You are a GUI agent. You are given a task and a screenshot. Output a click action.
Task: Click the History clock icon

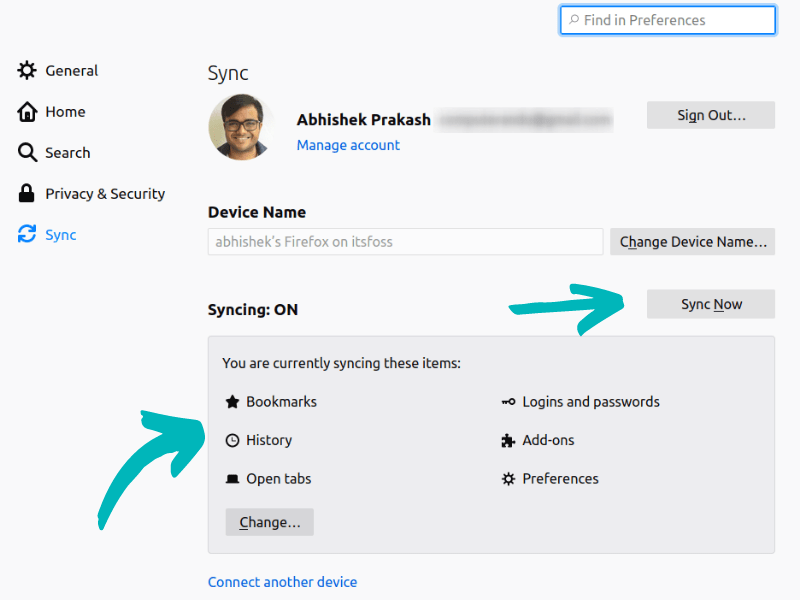(x=232, y=440)
